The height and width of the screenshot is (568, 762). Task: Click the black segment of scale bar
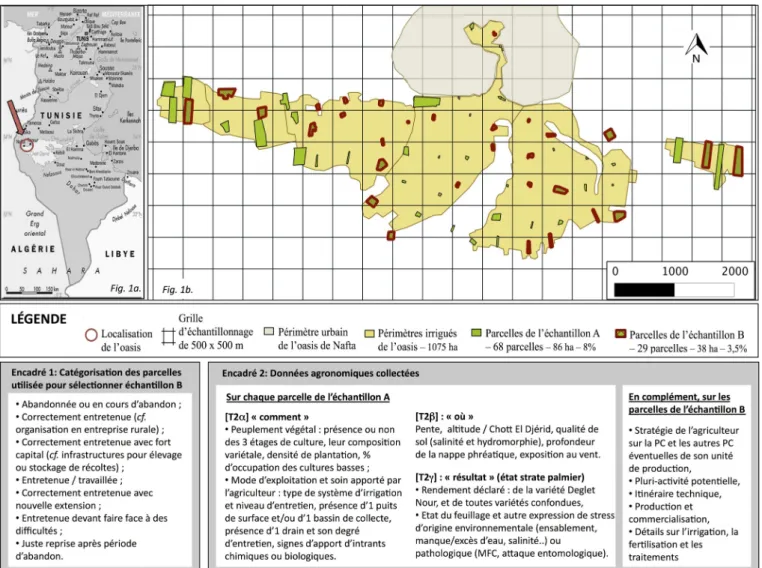pos(644,290)
